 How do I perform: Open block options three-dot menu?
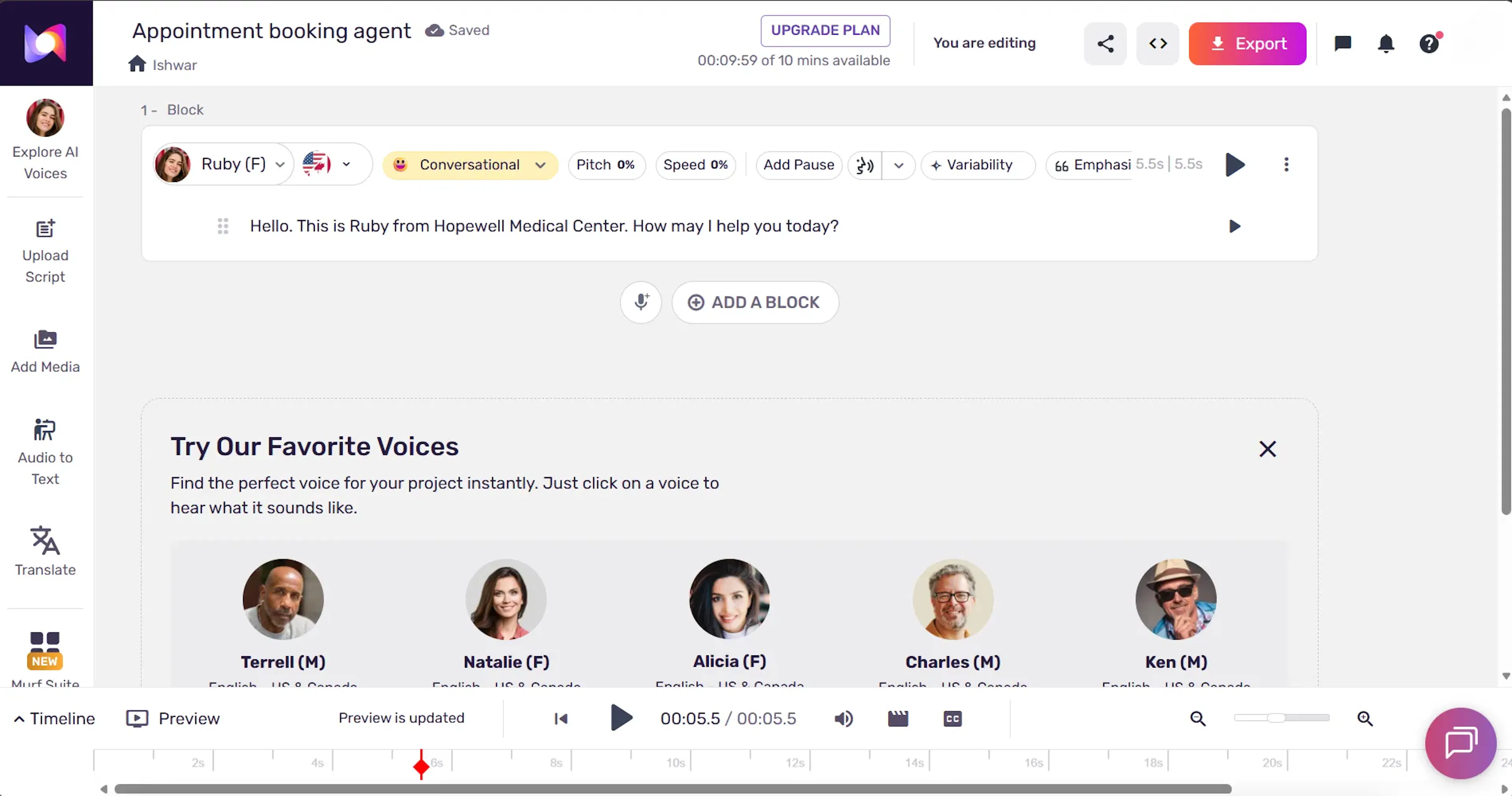pos(1286,164)
